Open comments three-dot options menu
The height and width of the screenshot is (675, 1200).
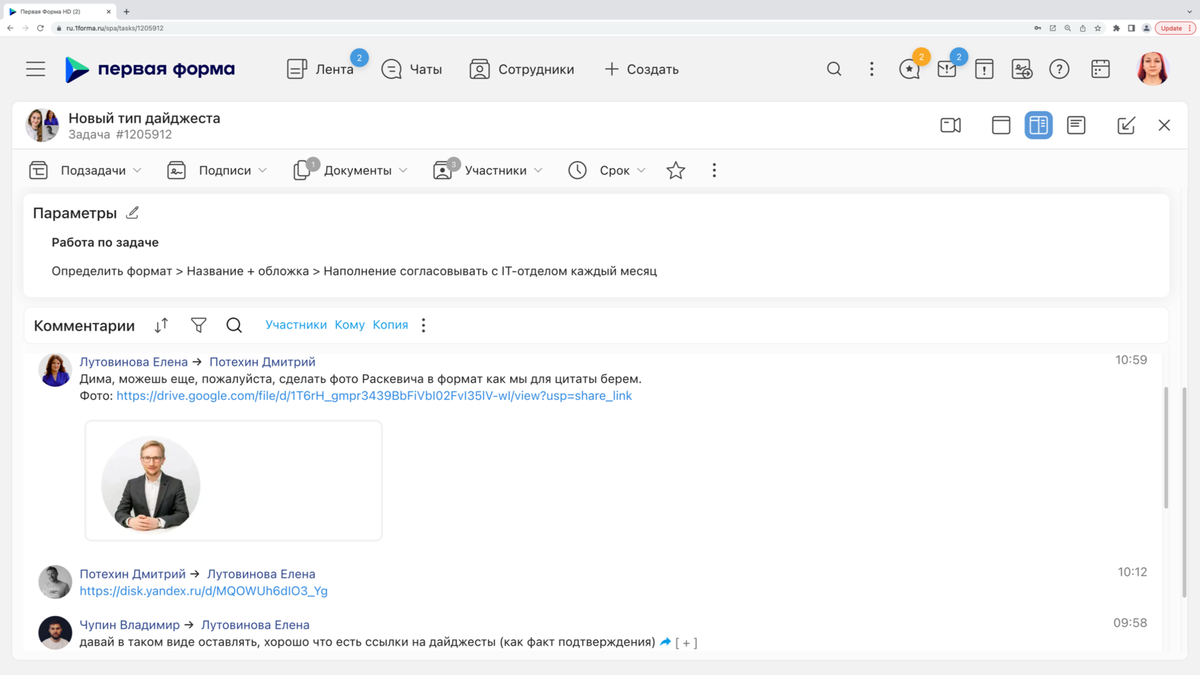424,325
